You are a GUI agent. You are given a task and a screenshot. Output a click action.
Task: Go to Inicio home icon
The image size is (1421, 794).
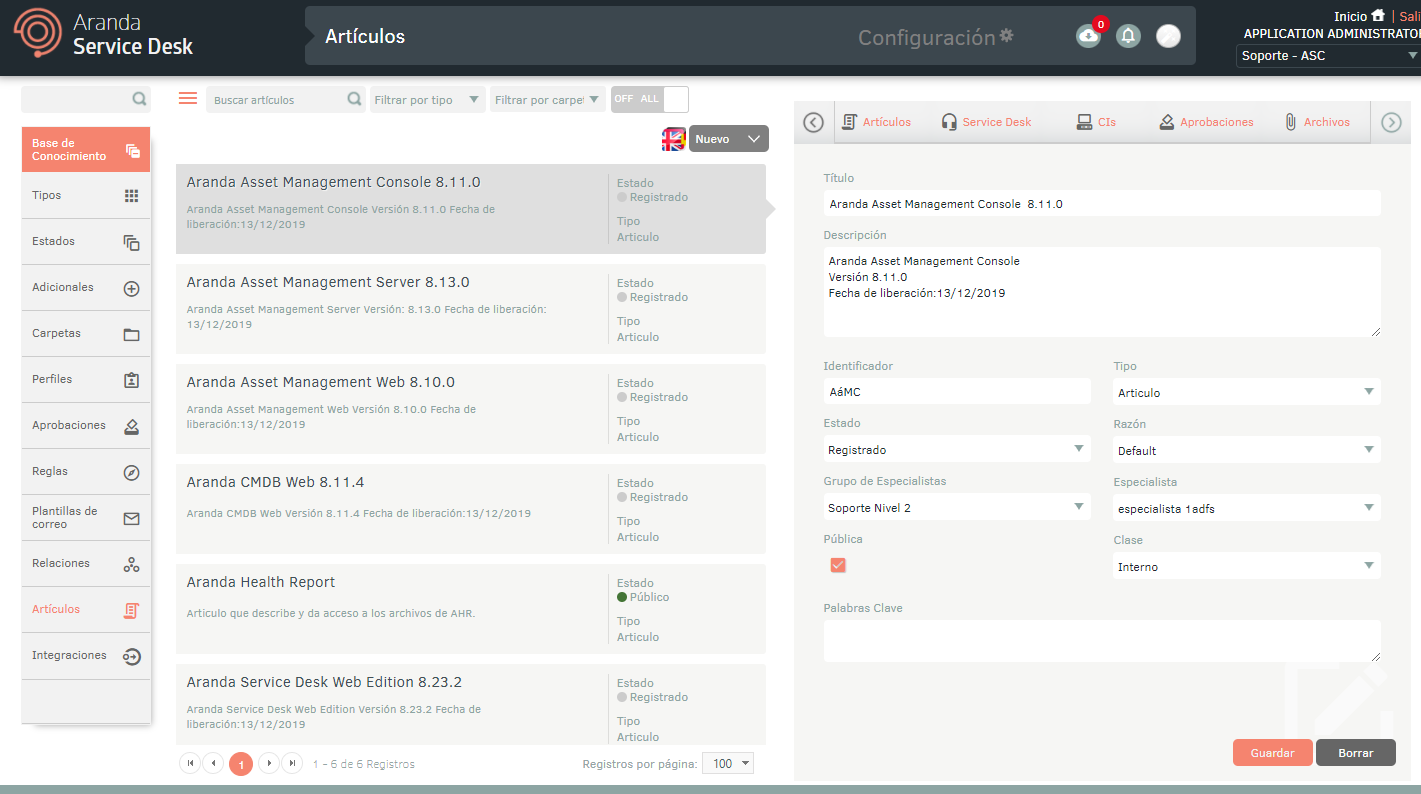pyautogui.click(x=1378, y=16)
